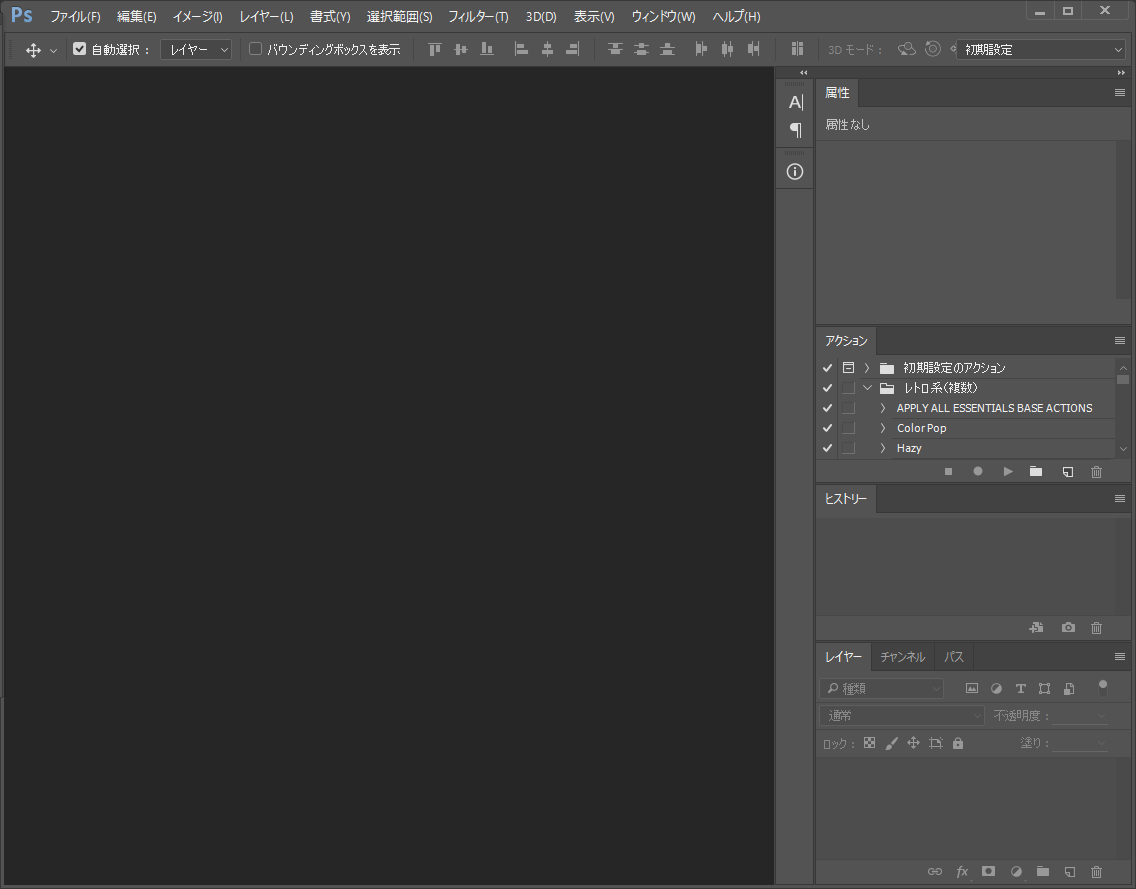The width and height of the screenshot is (1136, 889).
Task: Expand the Color Pop action
Action: tap(882, 428)
